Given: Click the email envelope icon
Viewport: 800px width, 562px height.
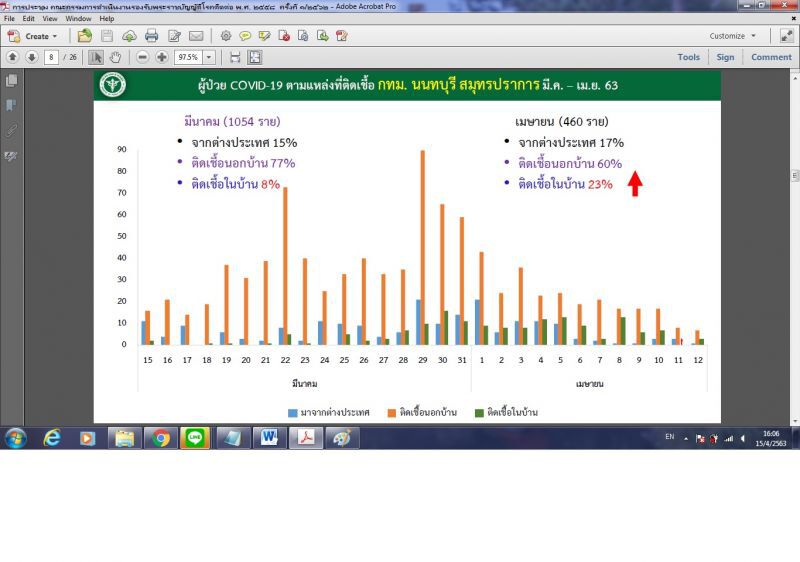Looking at the screenshot, I should pyautogui.click(x=196, y=36).
